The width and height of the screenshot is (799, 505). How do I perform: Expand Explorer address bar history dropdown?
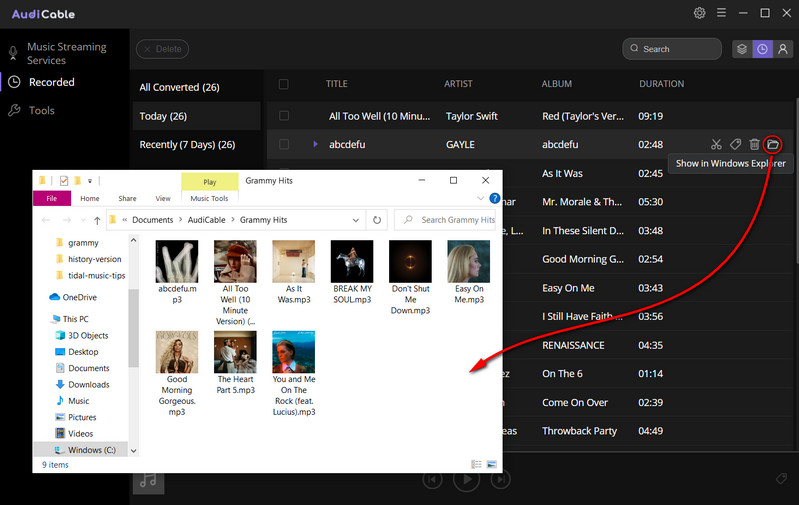pos(356,220)
